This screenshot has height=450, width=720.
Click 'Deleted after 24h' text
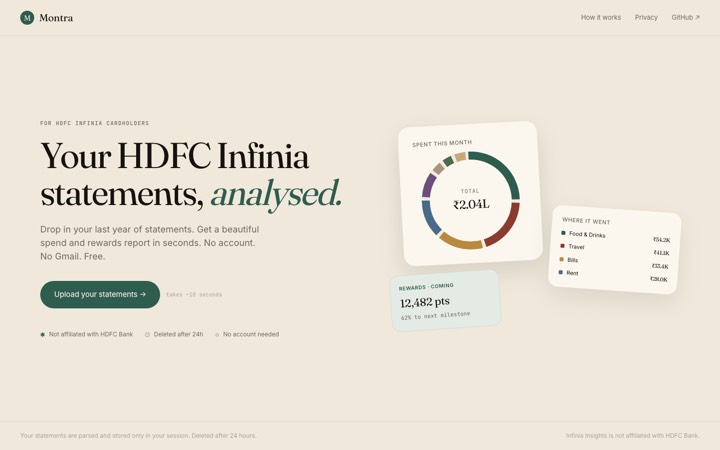coord(178,334)
